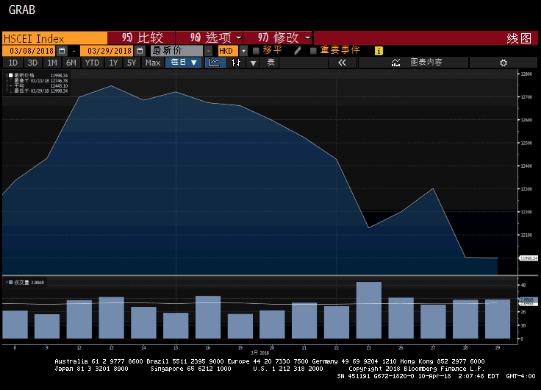
Task: Expand the 每日 daily period dropdown
Action: pos(183,62)
